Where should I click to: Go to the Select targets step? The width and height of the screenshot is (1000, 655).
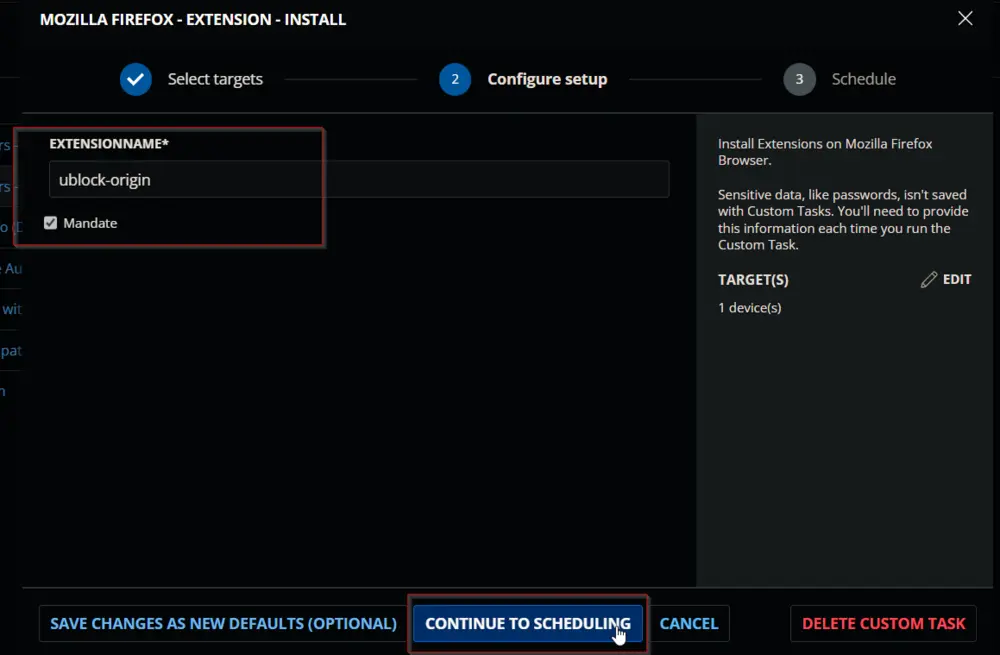pos(215,79)
